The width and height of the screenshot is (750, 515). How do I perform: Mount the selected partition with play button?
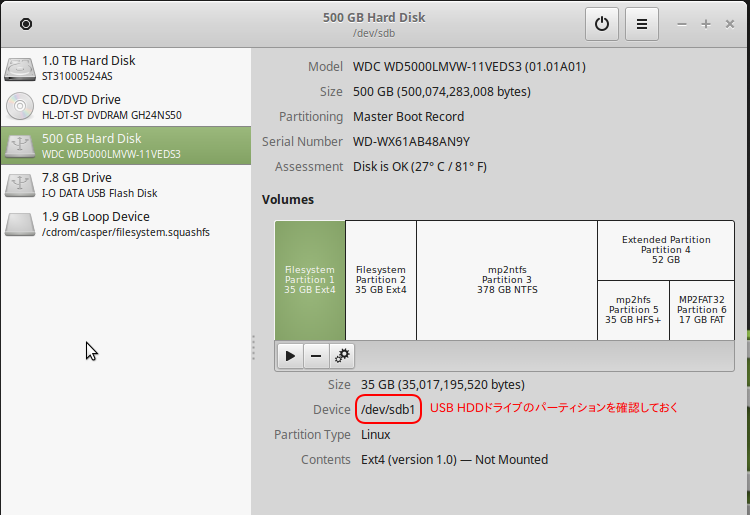coord(290,355)
